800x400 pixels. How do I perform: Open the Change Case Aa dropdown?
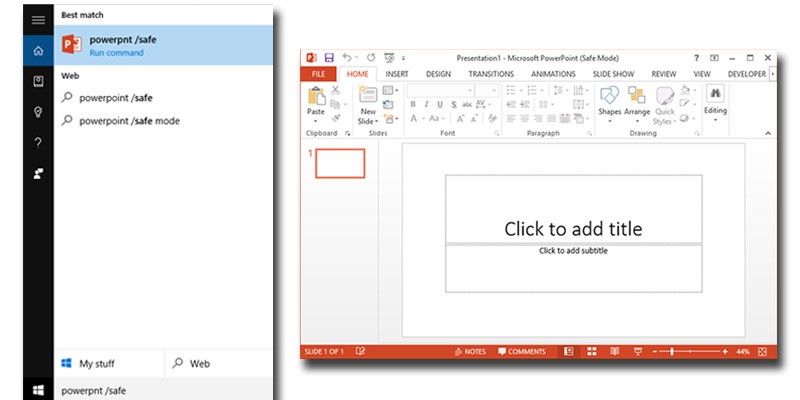coord(437,118)
